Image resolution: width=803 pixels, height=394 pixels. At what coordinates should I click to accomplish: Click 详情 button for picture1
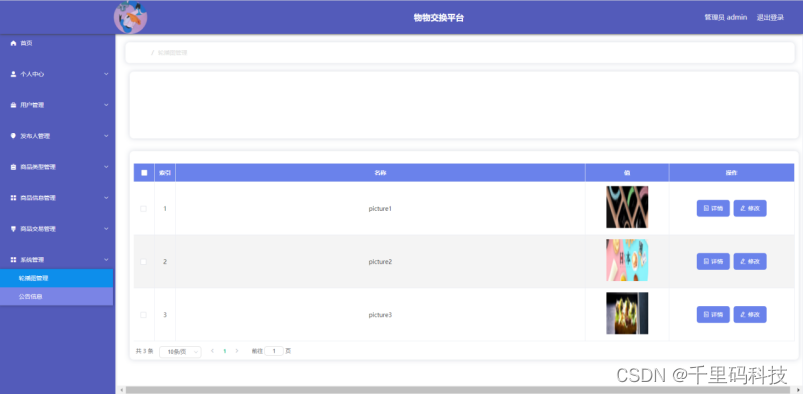tap(713, 209)
